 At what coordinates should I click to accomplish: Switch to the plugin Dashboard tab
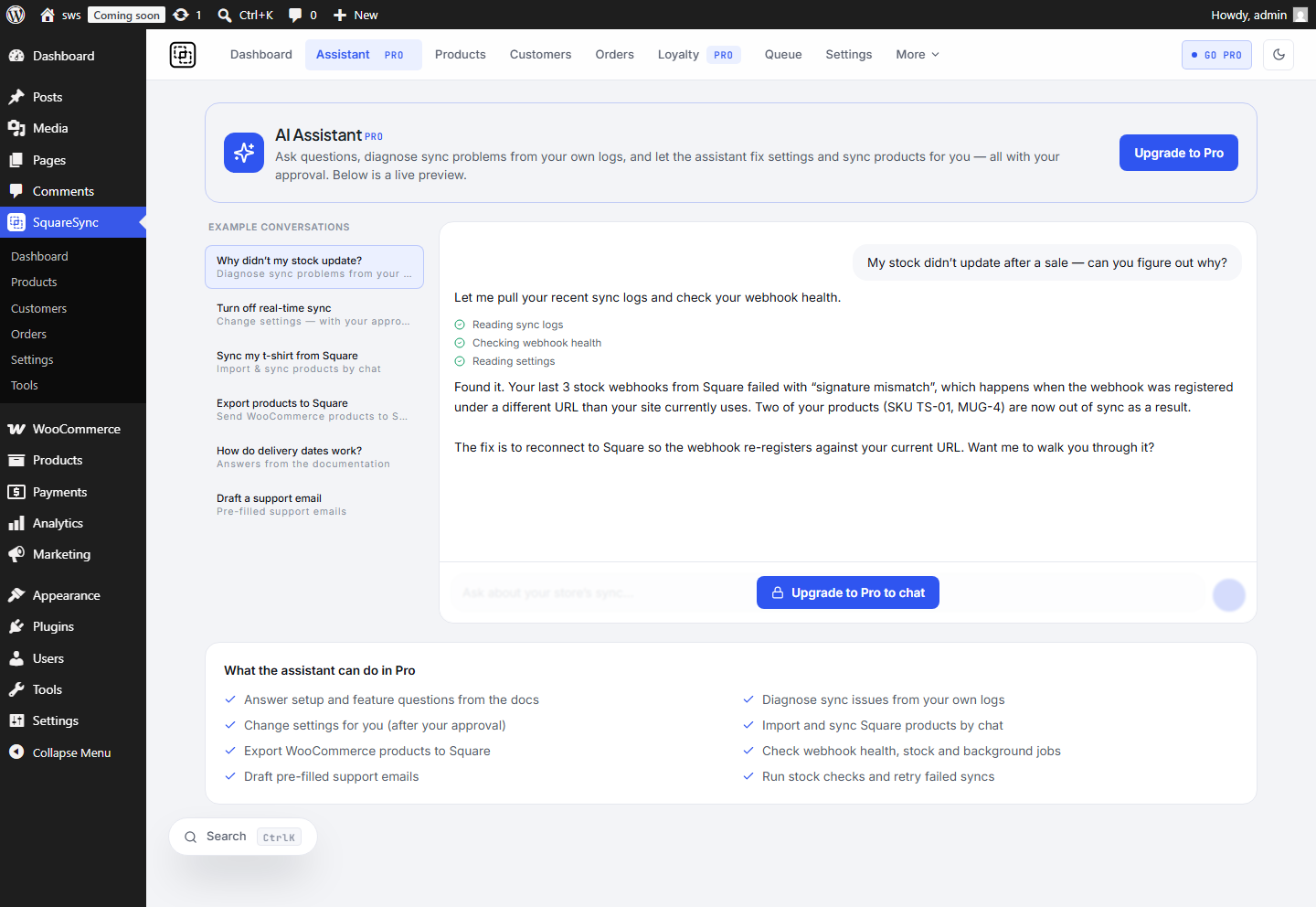261,55
